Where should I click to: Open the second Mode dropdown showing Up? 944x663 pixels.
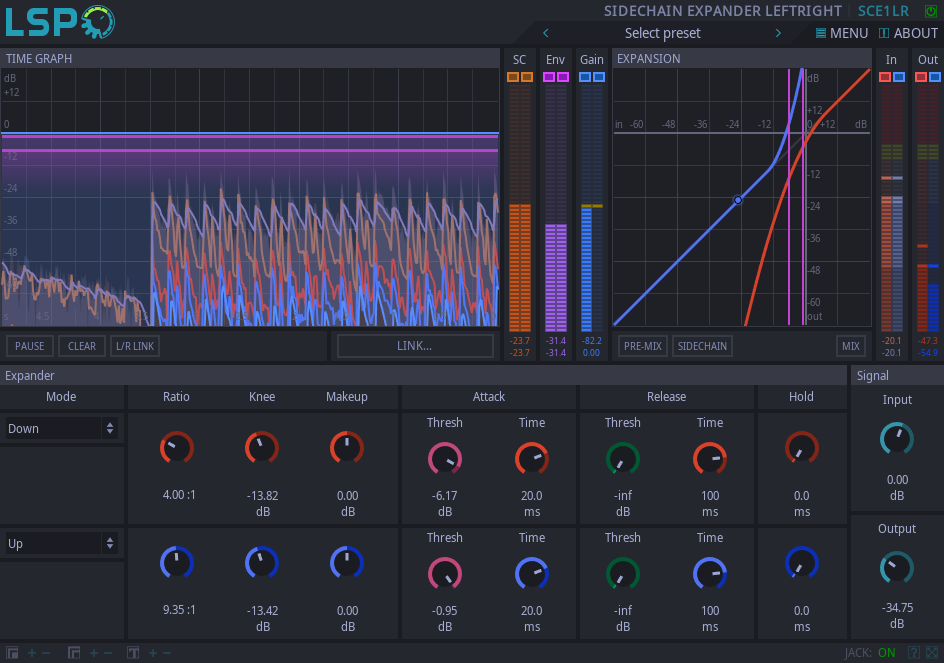[x=62, y=543]
